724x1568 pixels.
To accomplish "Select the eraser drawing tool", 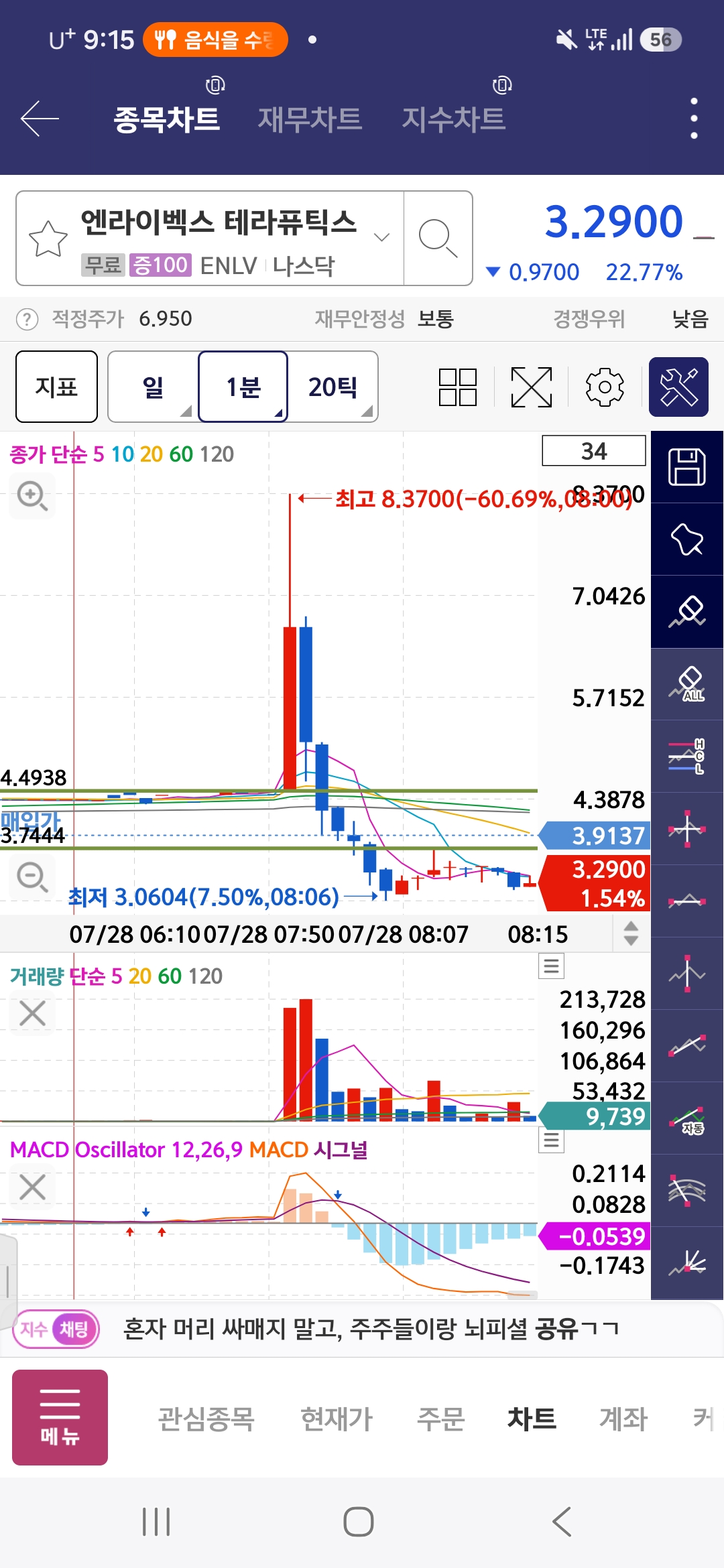I will point(687,612).
